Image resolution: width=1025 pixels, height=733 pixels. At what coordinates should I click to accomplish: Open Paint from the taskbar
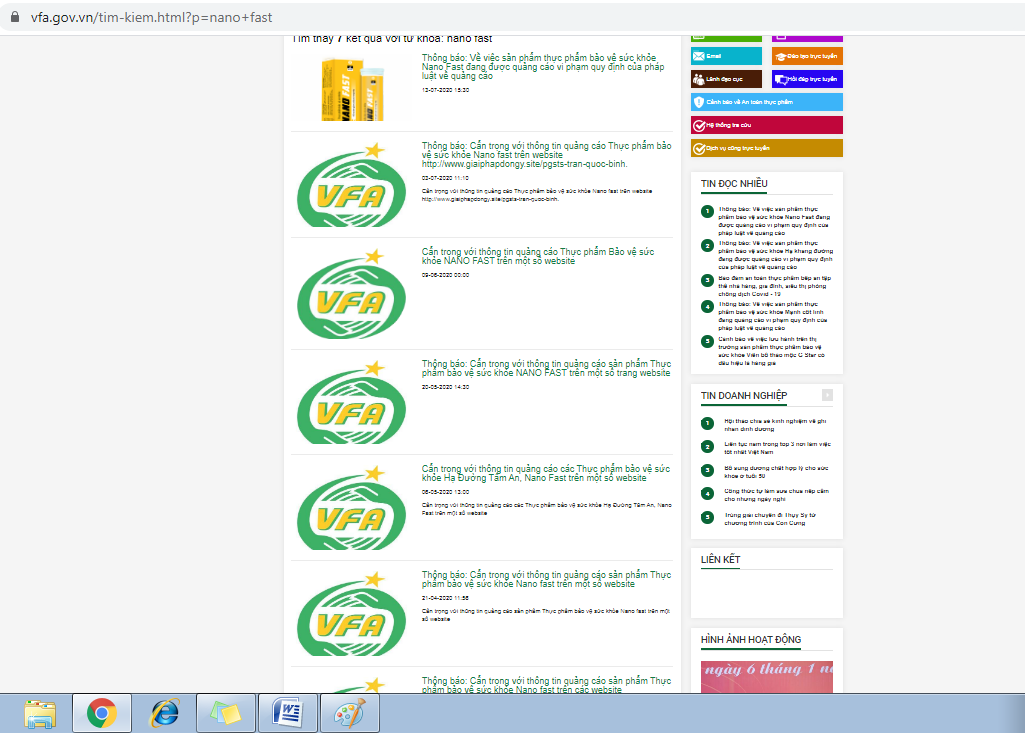tap(350, 713)
